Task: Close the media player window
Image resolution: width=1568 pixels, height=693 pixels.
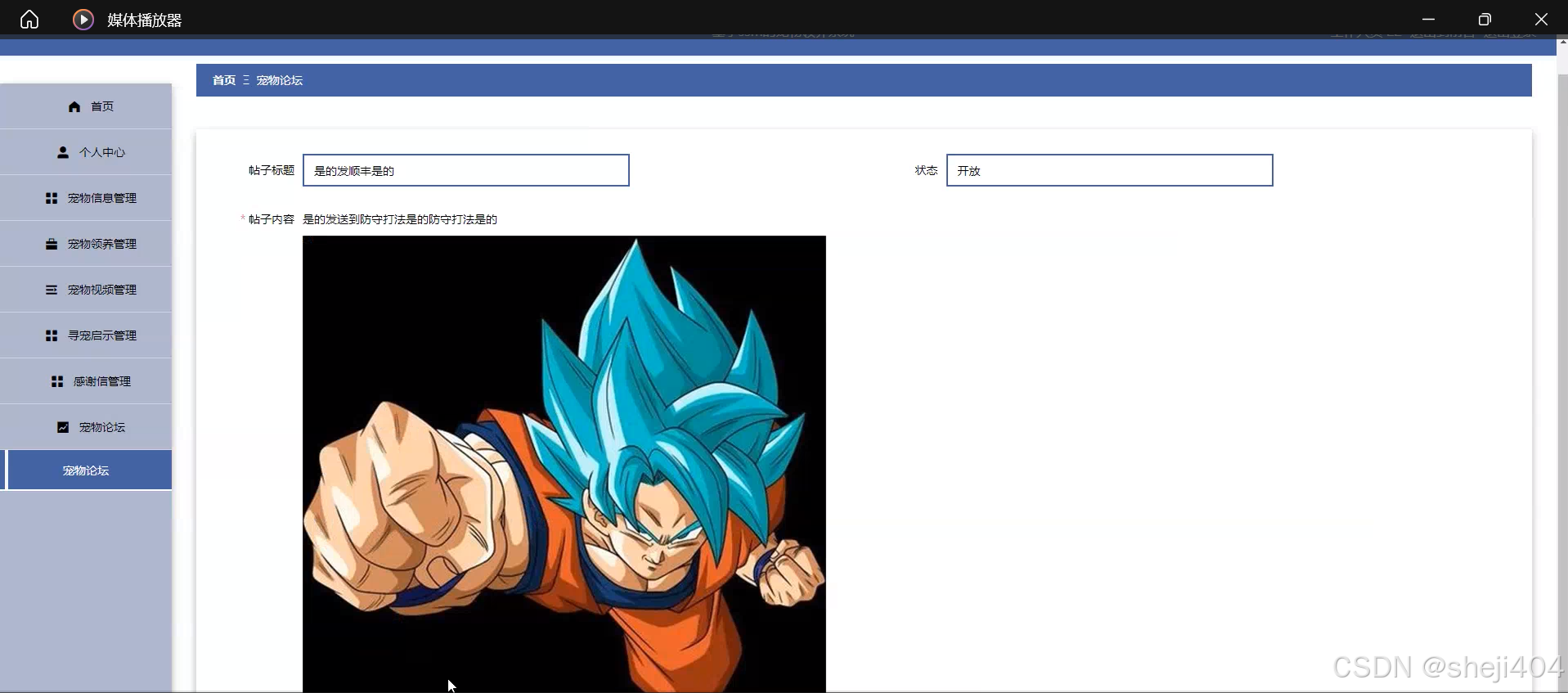Action: pos(1541,19)
